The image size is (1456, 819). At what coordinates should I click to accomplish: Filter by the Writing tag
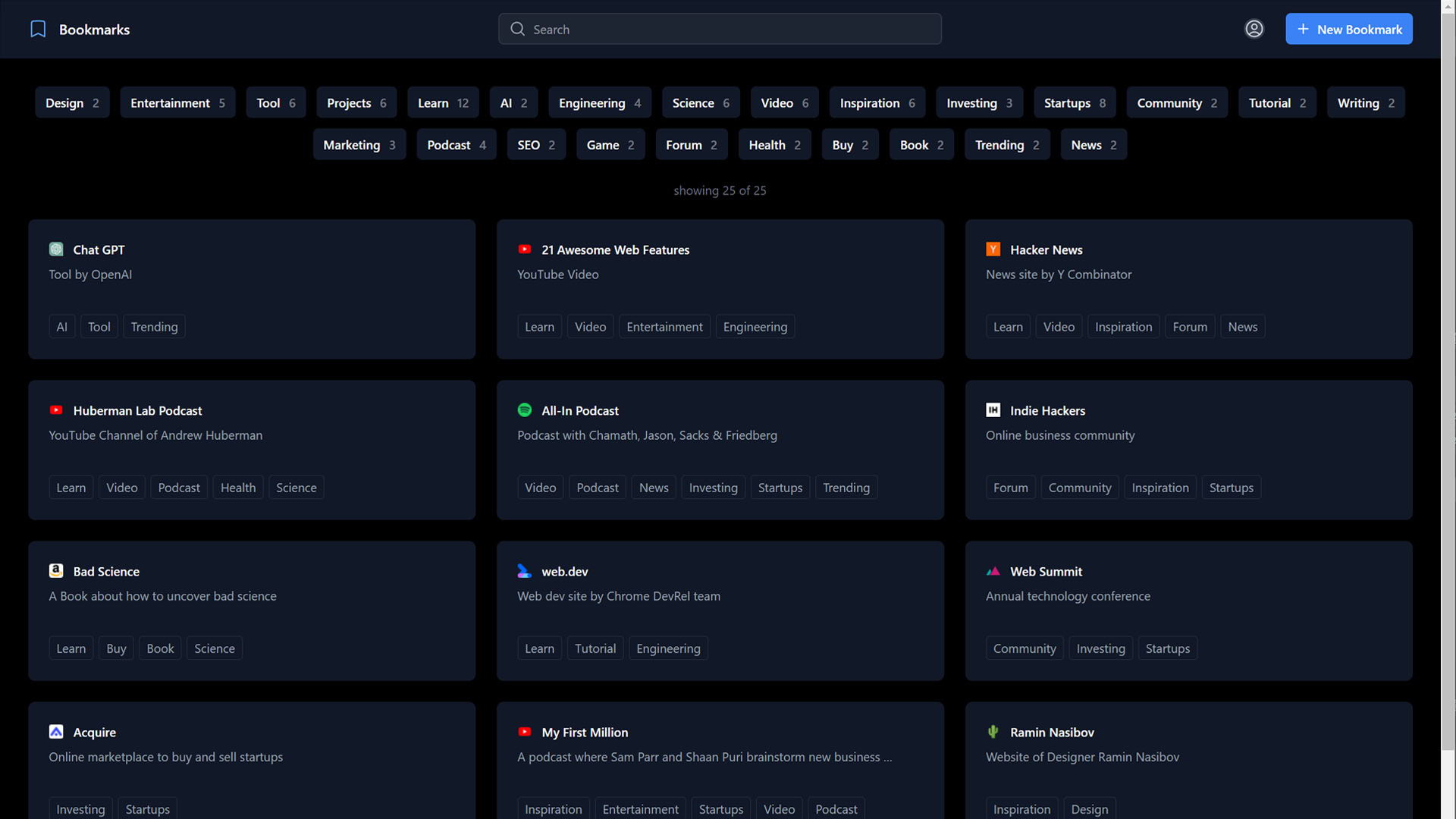[x=1366, y=102]
